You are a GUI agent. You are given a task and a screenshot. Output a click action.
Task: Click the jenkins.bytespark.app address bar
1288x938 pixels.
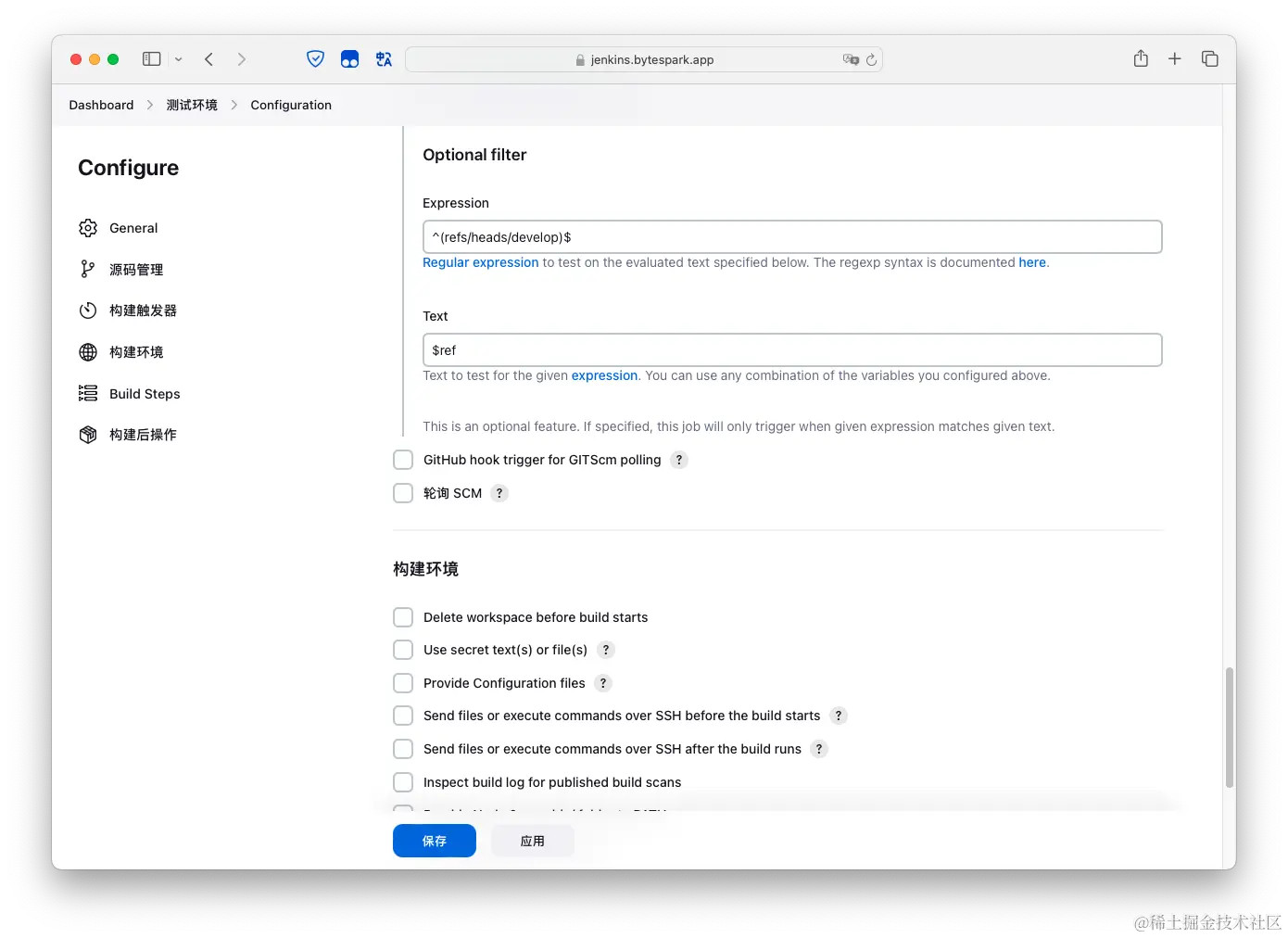click(644, 59)
